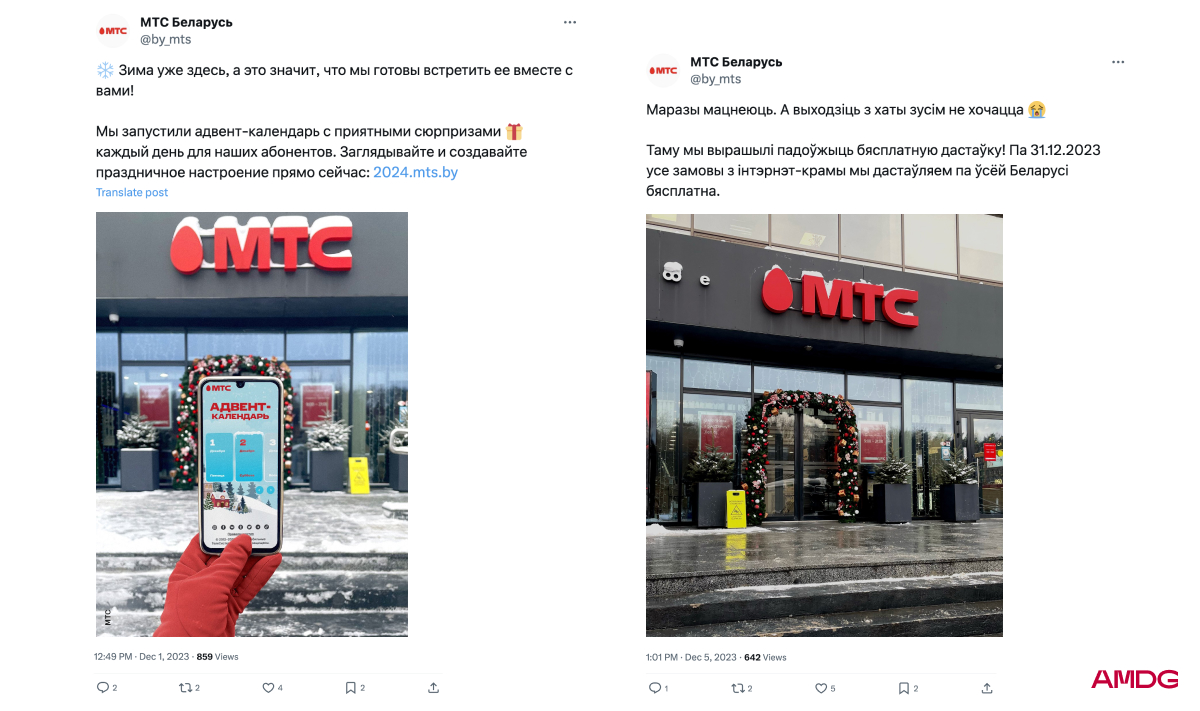Click Translate post link
This screenshot has width=1200, height=711.
coord(132,192)
